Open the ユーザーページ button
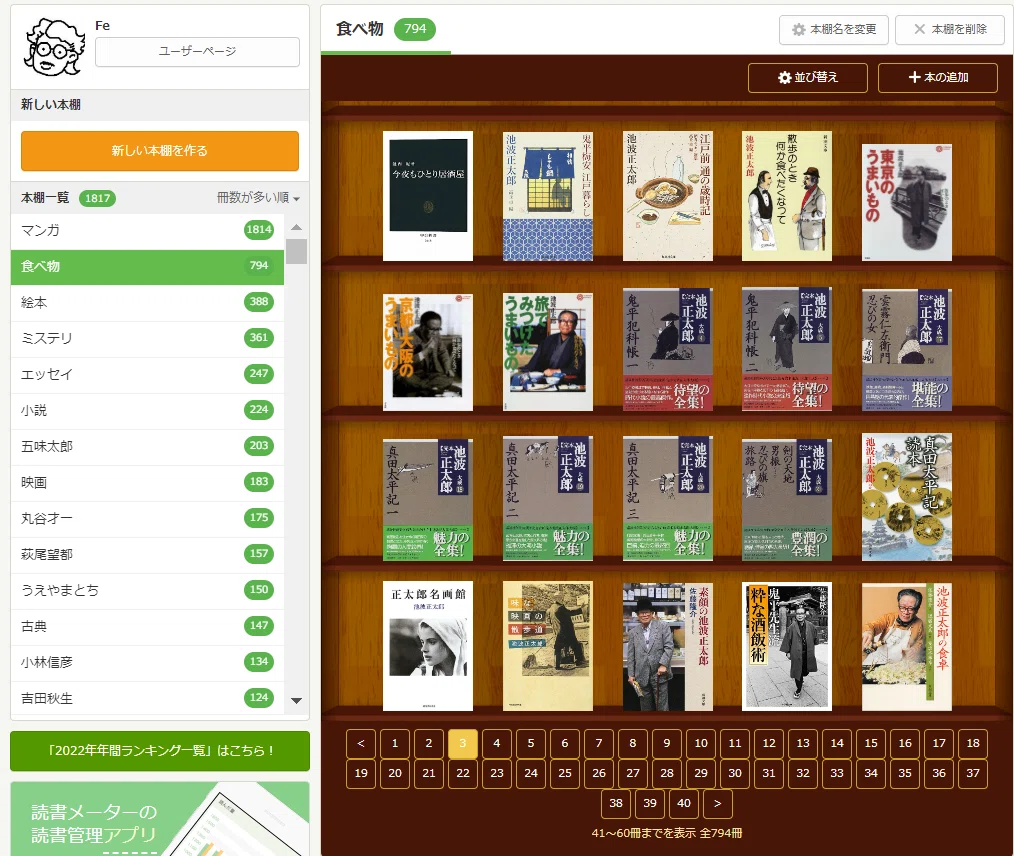This screenshot has height=856, width=1014. [197, 52]
